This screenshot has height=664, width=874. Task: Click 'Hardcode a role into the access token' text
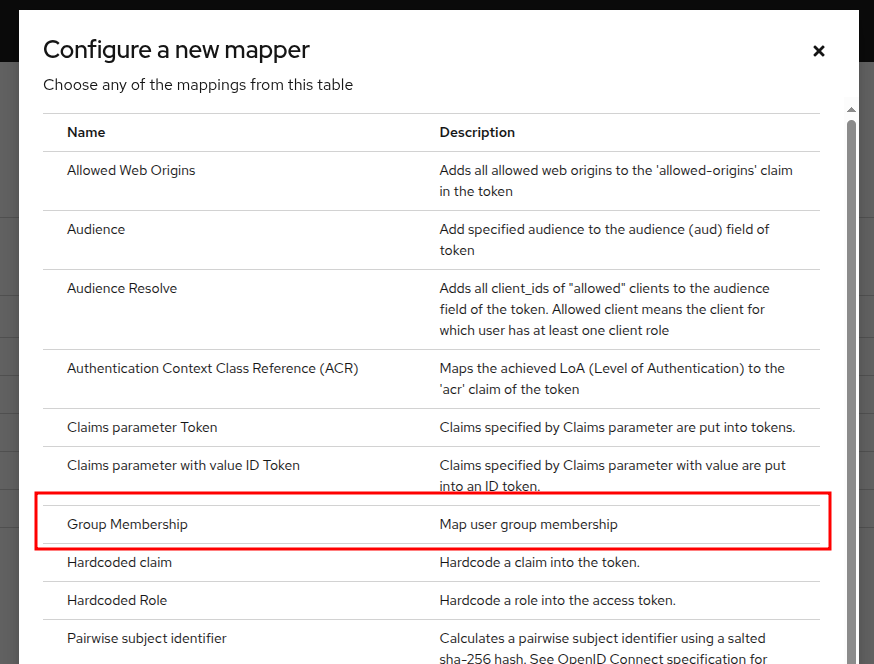coord(557,601)
